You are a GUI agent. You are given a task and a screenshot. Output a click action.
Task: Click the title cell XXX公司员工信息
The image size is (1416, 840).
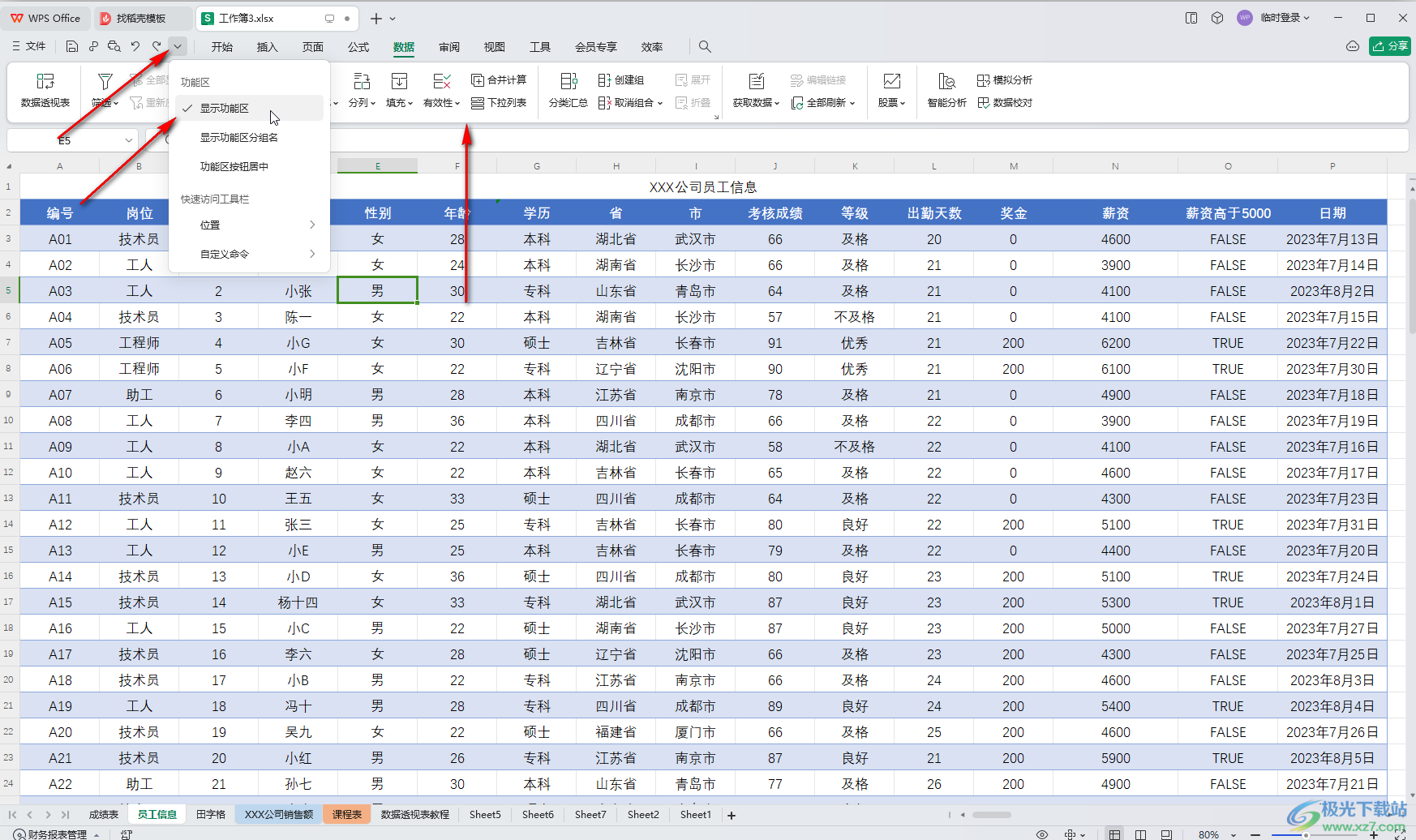pyautogui.click(x=703, y=187)
